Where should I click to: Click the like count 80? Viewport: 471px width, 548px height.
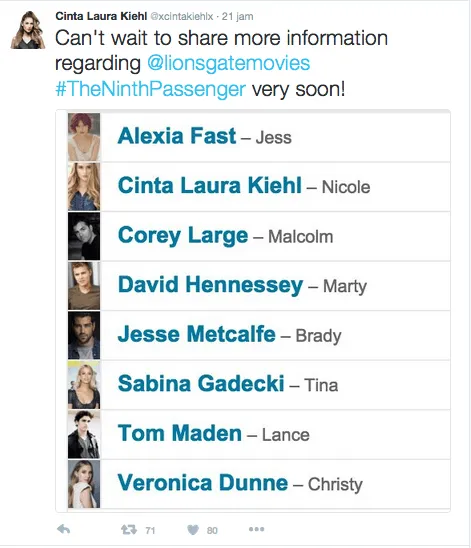212,531
